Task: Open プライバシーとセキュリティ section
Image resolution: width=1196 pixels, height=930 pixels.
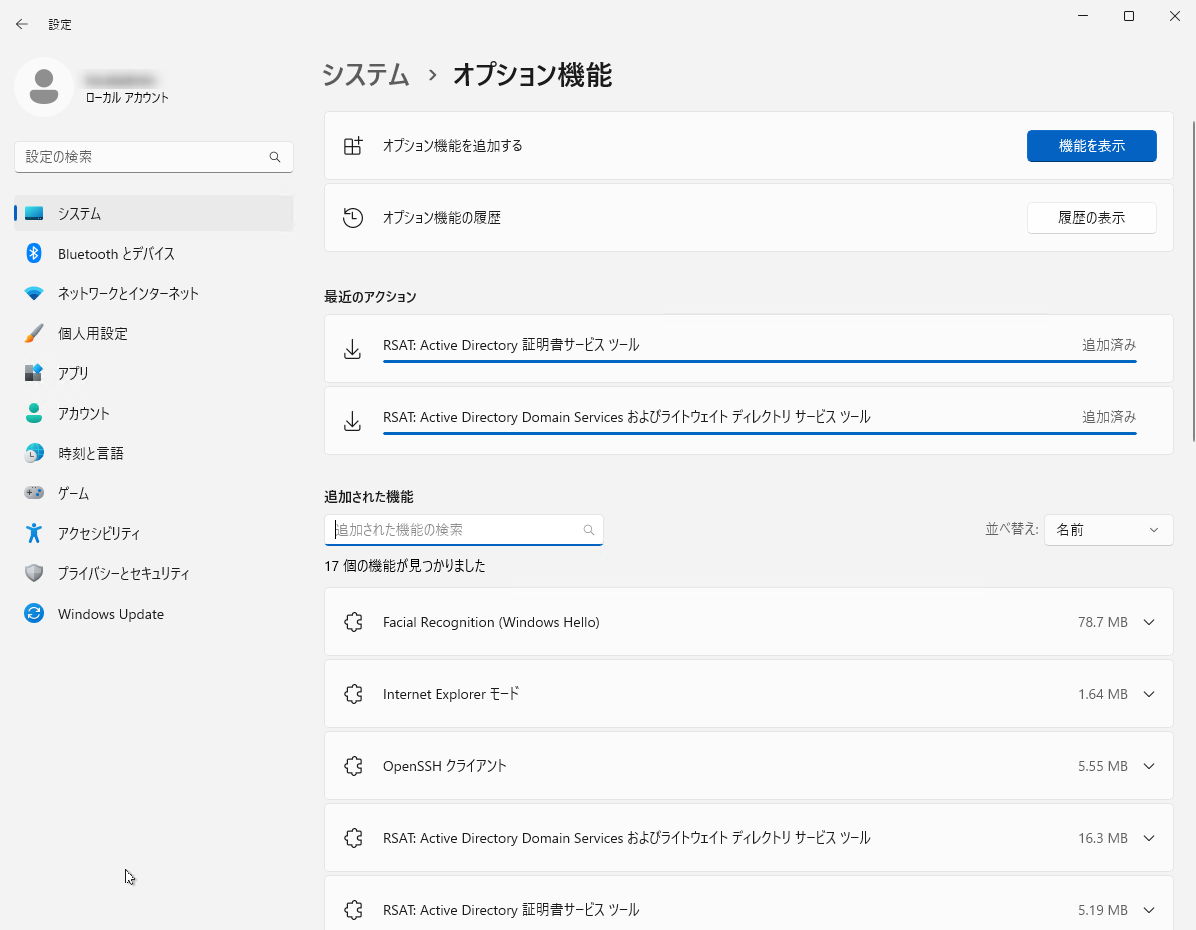Action: (153, 573)
